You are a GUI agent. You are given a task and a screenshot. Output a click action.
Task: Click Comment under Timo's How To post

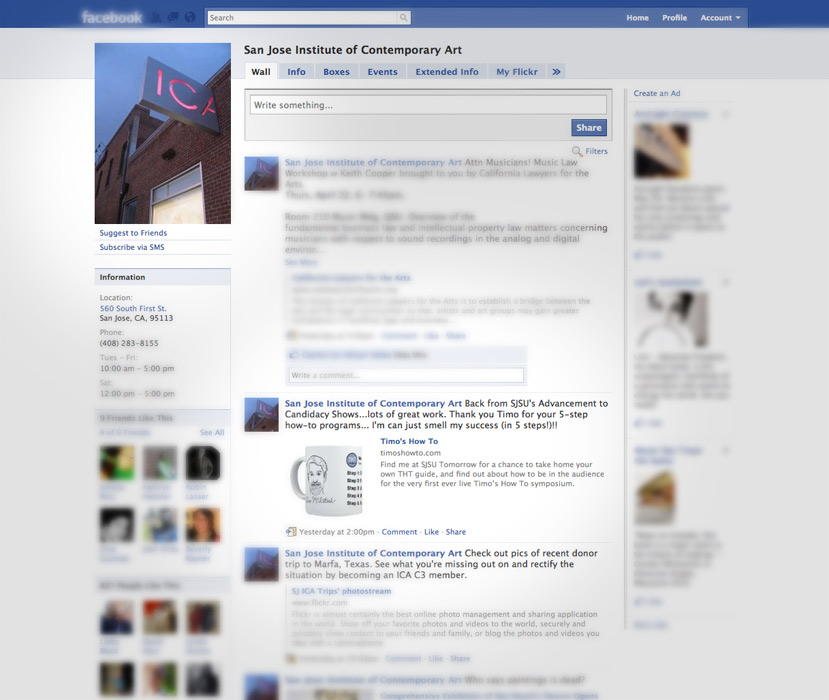pos(399,532)
